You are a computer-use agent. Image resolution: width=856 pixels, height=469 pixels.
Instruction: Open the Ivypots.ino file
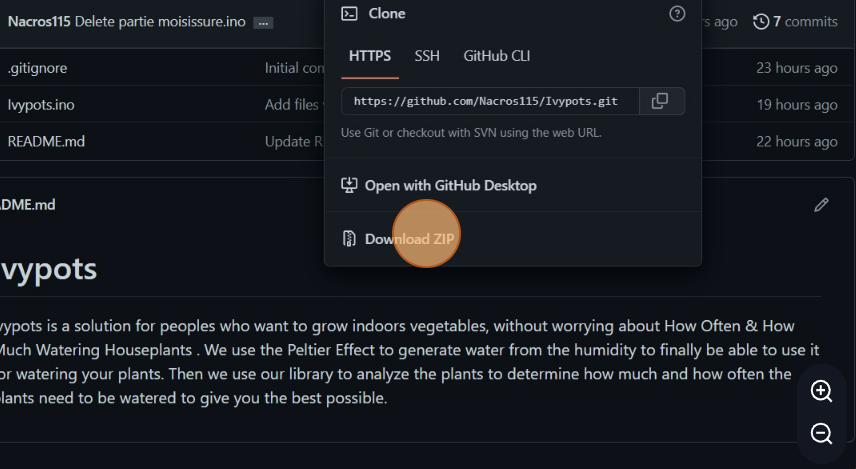point(41,105)
